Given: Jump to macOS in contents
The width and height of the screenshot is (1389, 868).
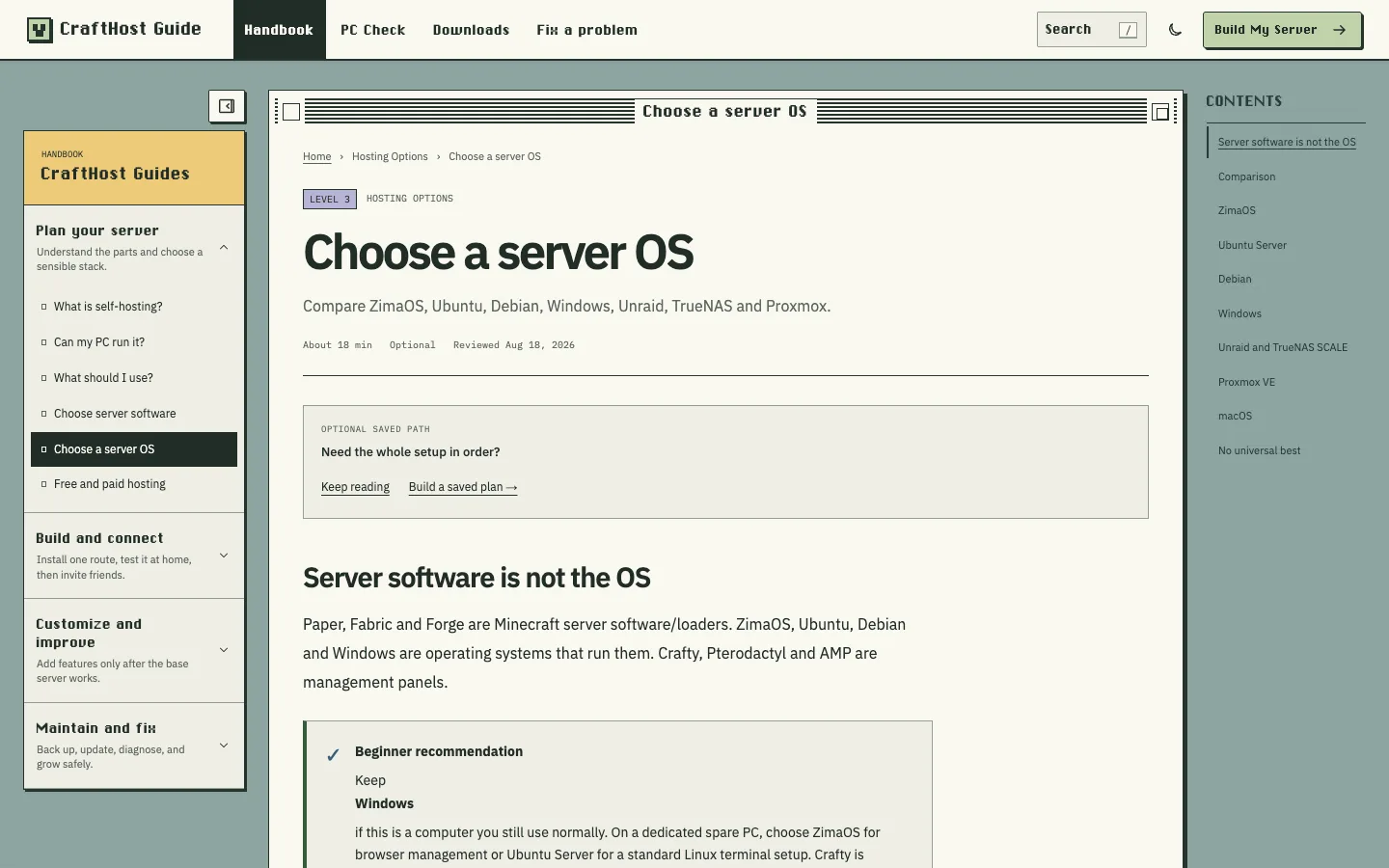Looking at the screenshot, I should (1235, 417).
